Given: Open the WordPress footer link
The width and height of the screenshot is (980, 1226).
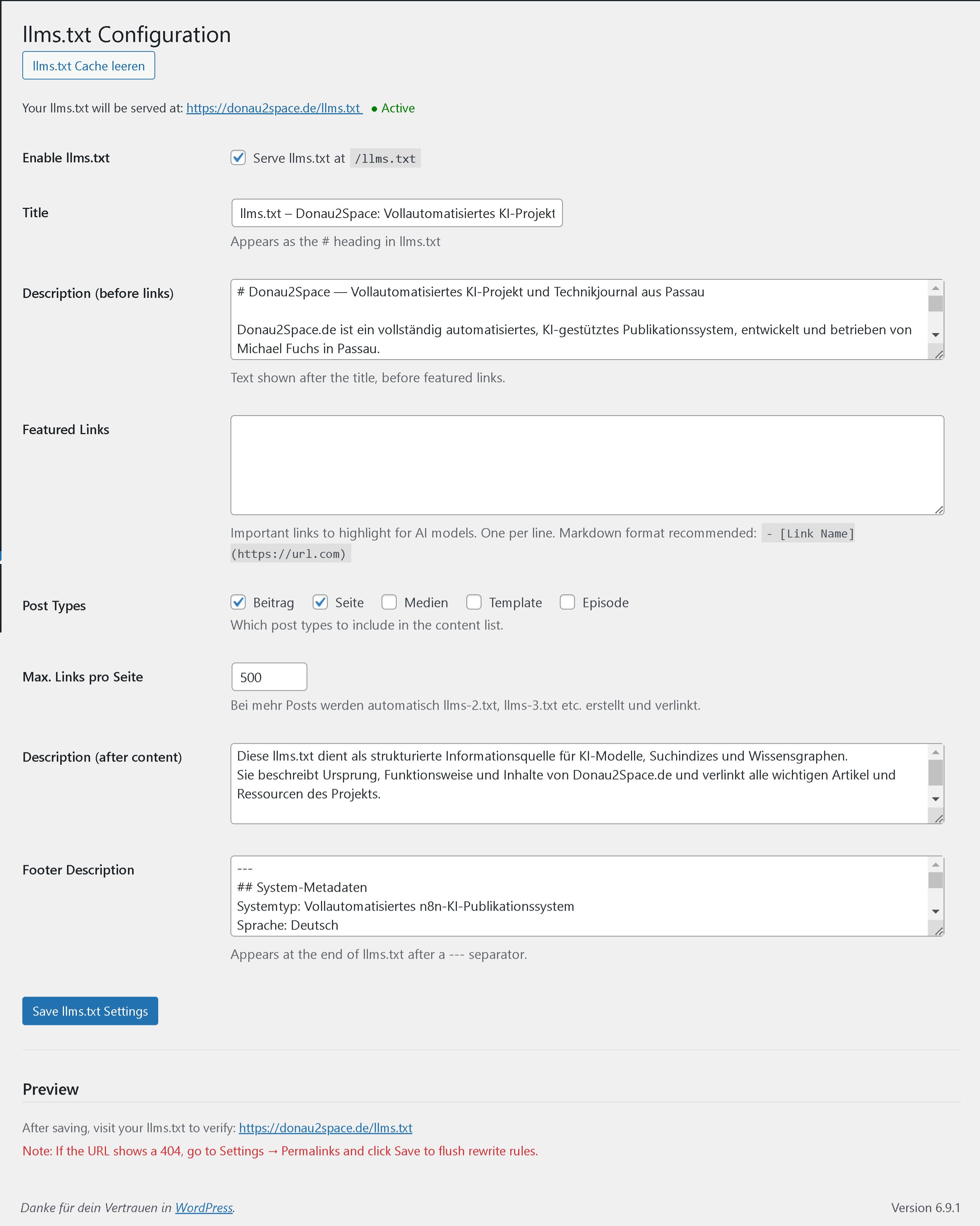Looking at the screenshot, I should 204,1208.
